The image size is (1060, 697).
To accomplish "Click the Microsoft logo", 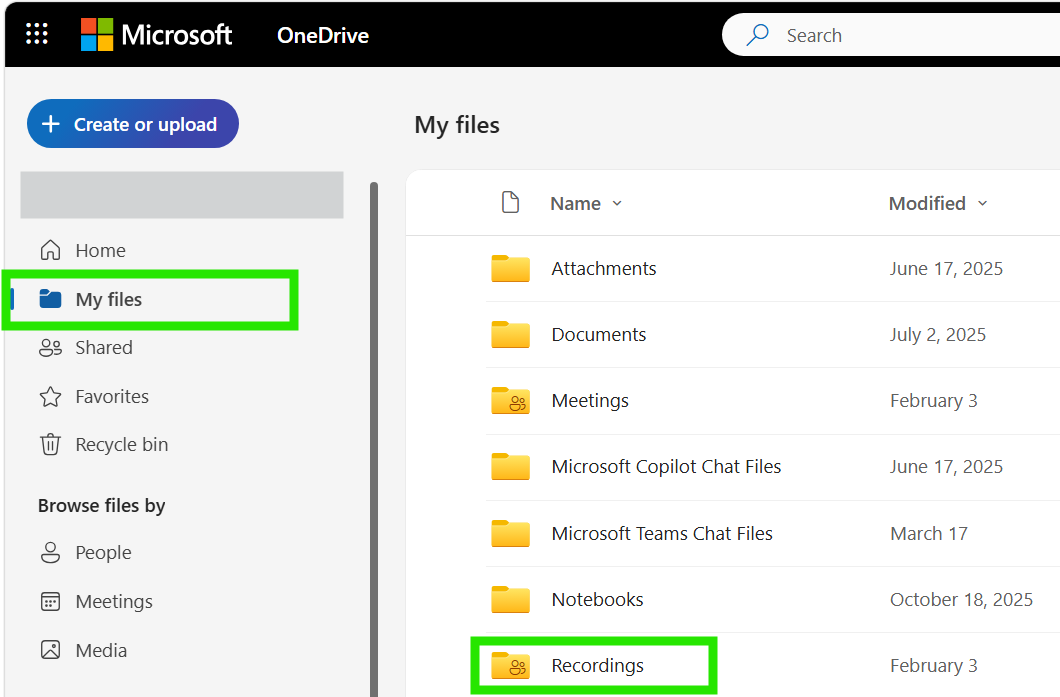I will click(97, 34).
